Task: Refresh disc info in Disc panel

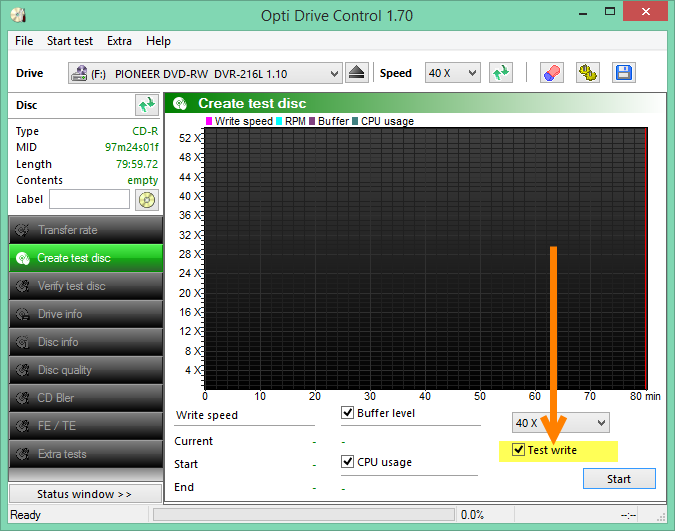Action: (x=146, y=105)
